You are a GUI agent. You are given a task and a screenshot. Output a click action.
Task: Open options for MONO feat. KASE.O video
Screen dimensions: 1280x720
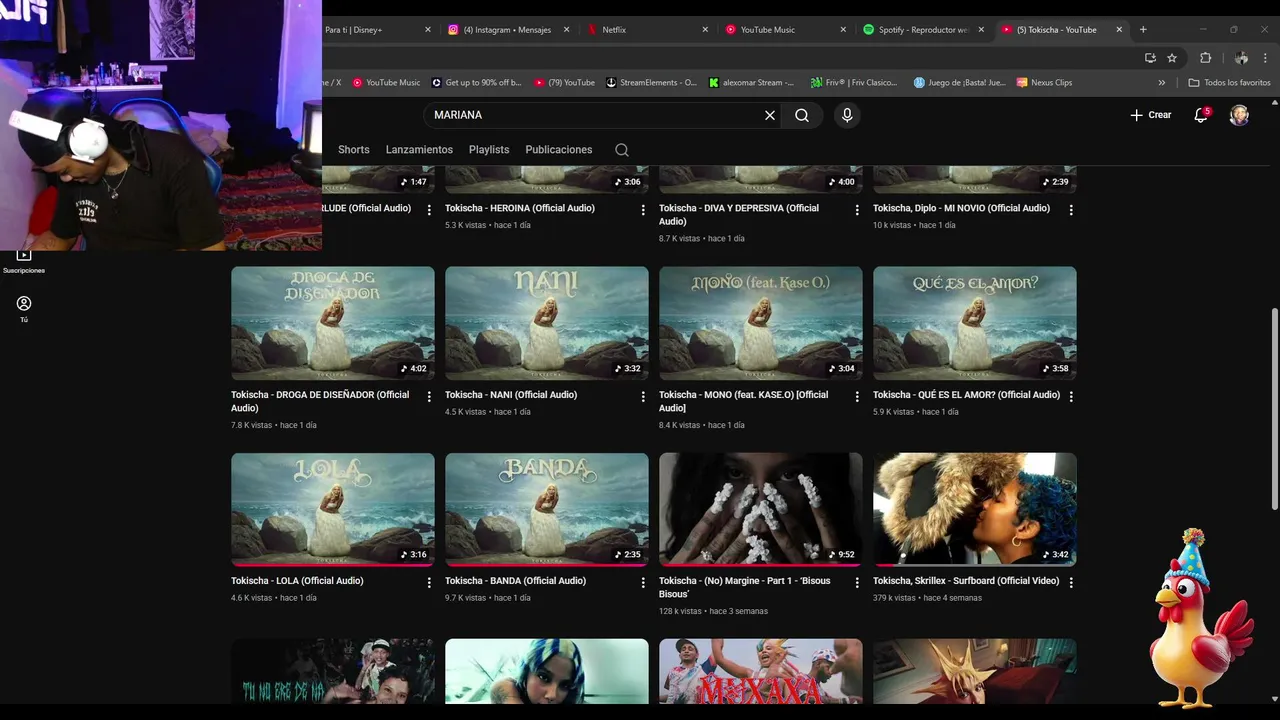click(x=857, y=397)
